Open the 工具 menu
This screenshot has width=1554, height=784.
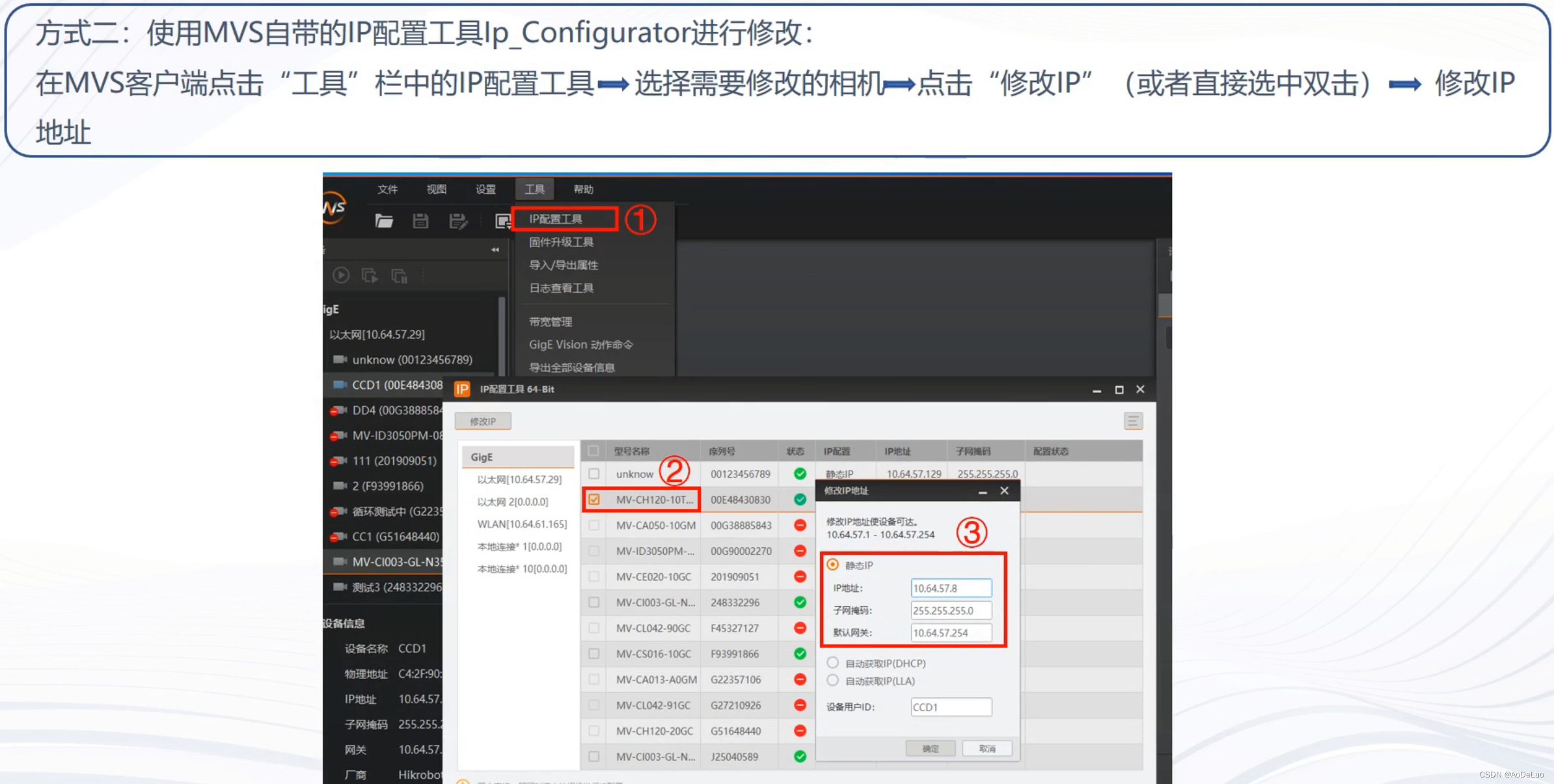(x=535, y=189)
